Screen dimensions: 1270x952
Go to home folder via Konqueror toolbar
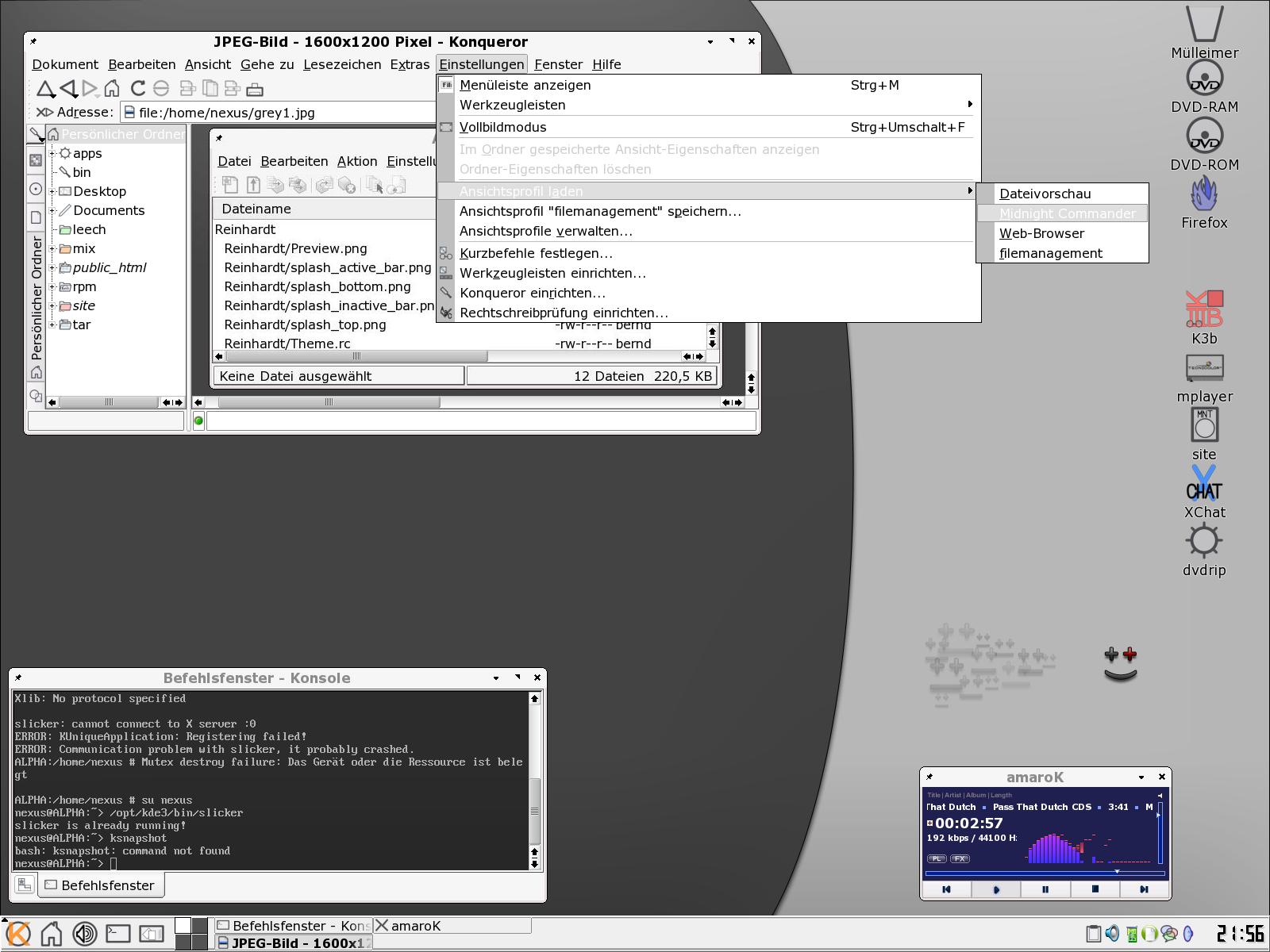[x=112, y=88]
